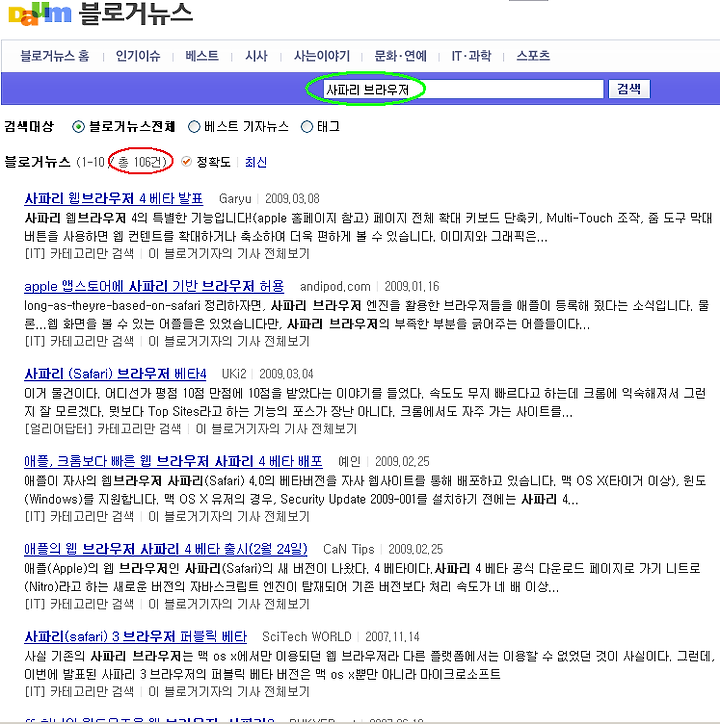720x724 pixels.
Task: Click blogger name 예인
Action: 349,462
